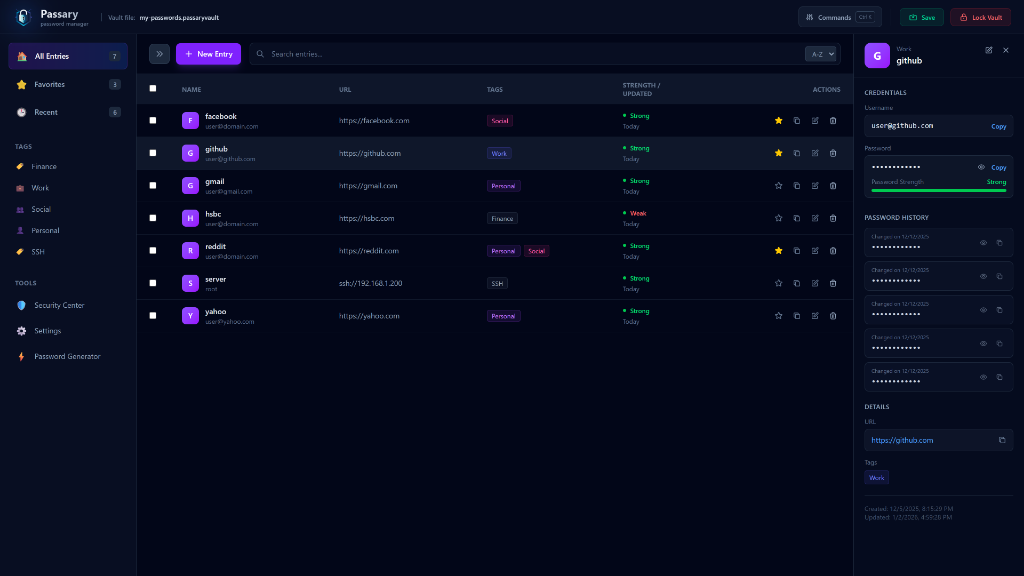Viewport: 1024px width, 576px height.
Task: Check the select-all checkbox in the table header
Action: tap(153, 88)
